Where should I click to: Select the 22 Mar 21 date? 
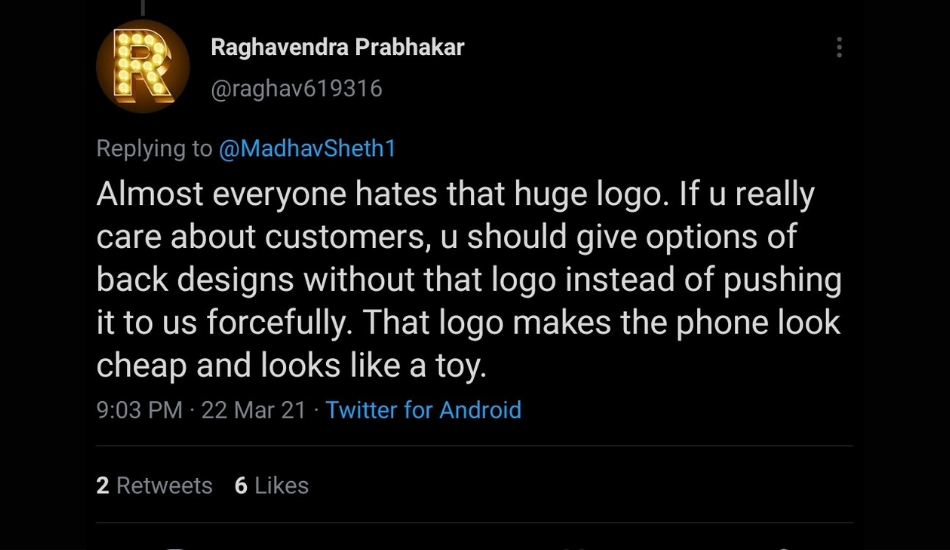[253, 410]
